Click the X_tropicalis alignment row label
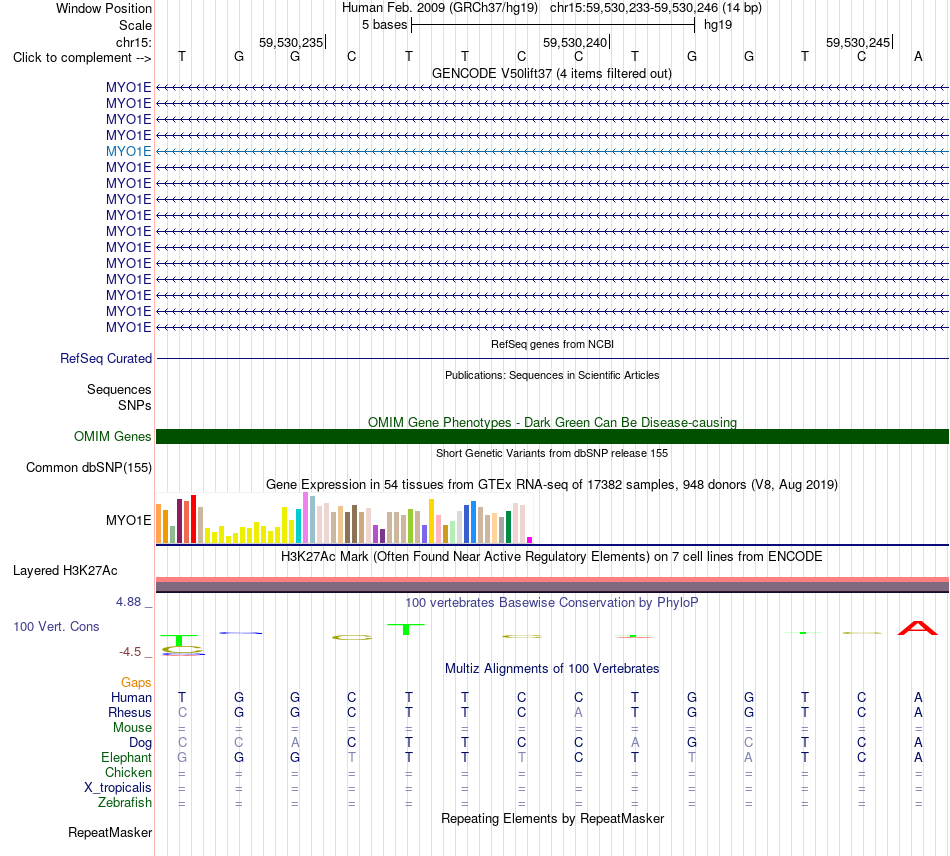This screenshot has height=856, width=950. point(118,788)
